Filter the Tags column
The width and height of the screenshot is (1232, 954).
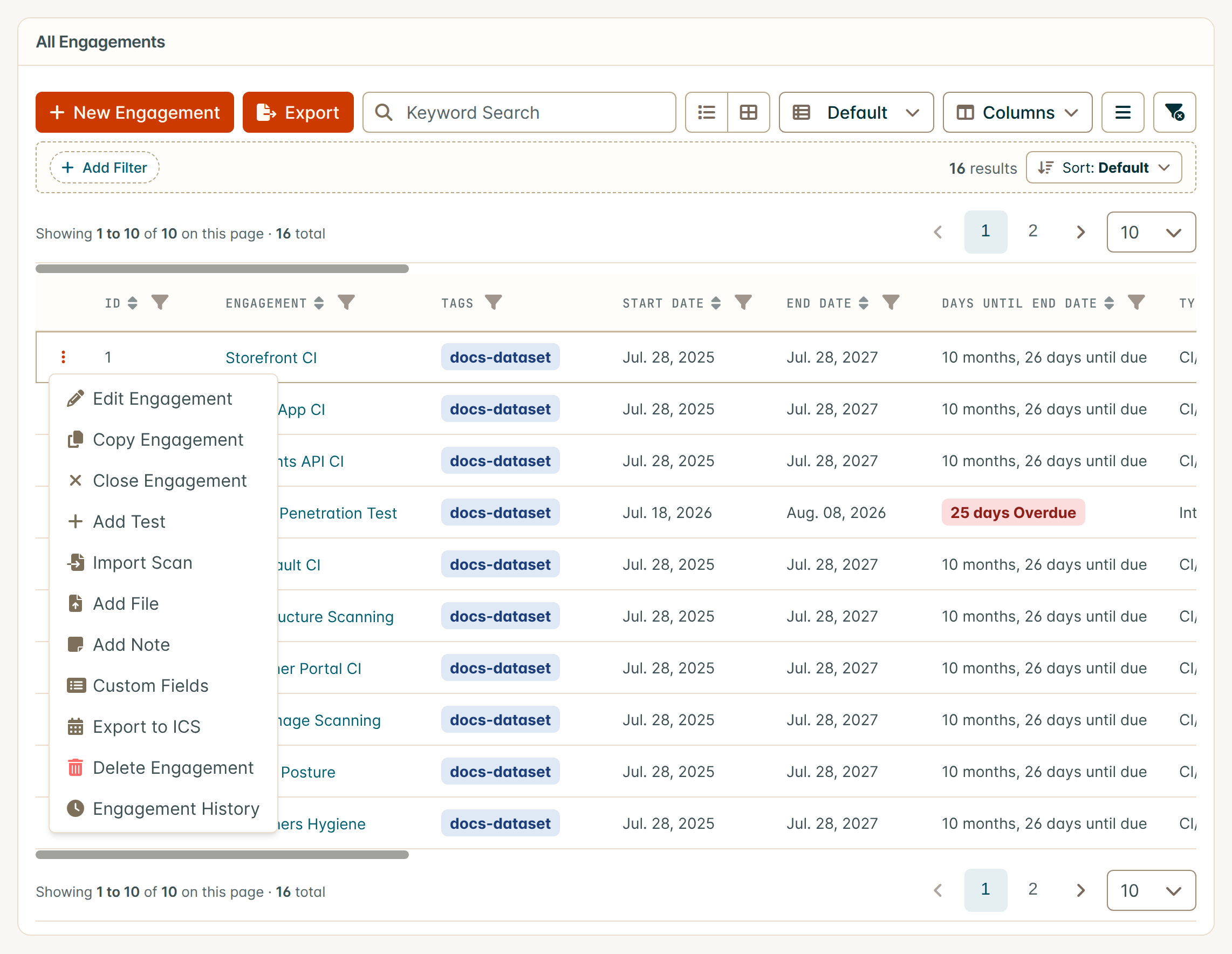pos(494,303)
